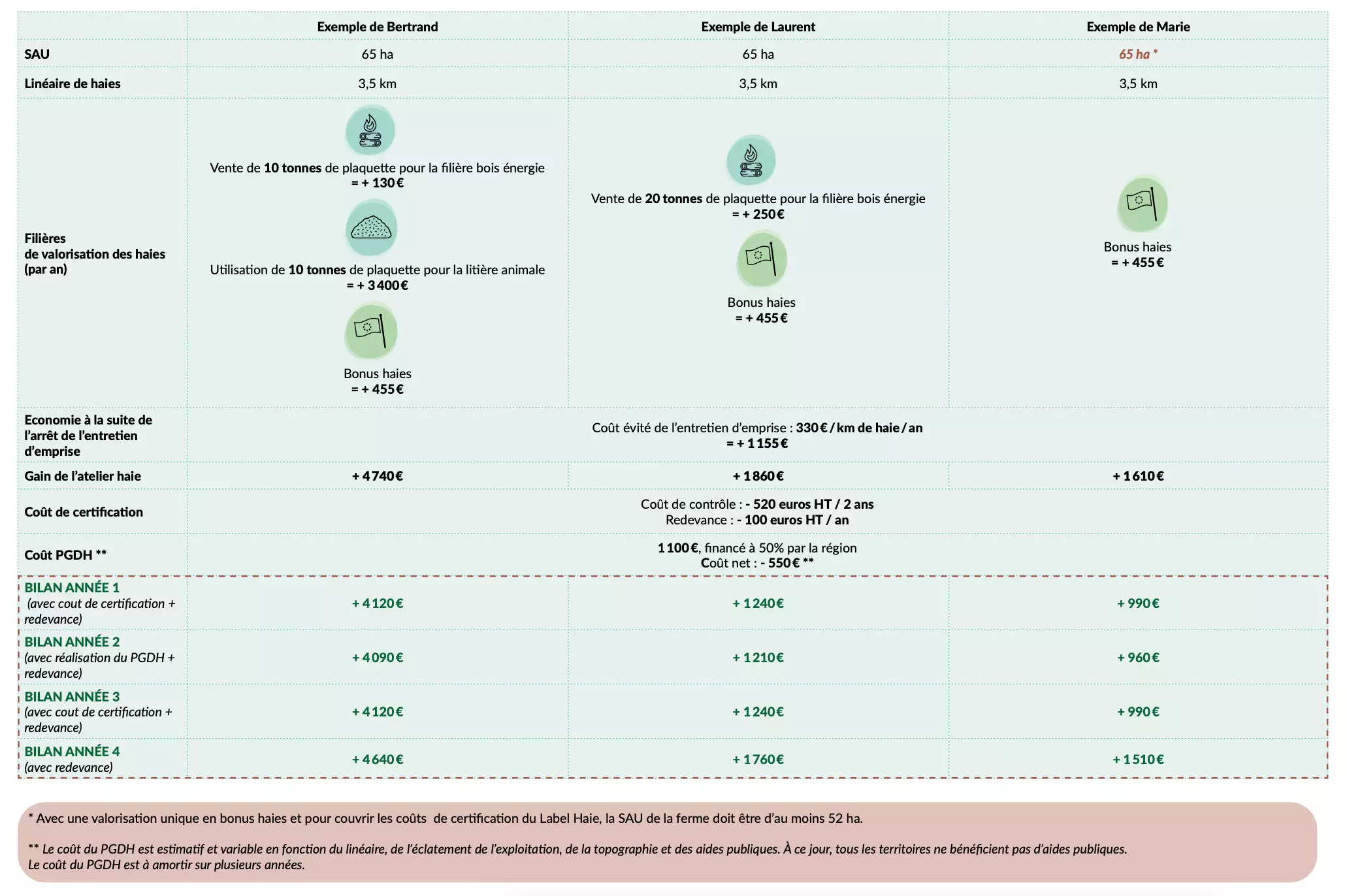Click the '= + 3 400€' amount
The image size is (1347, 896).
pyautogui.click(x=378, y=285)
